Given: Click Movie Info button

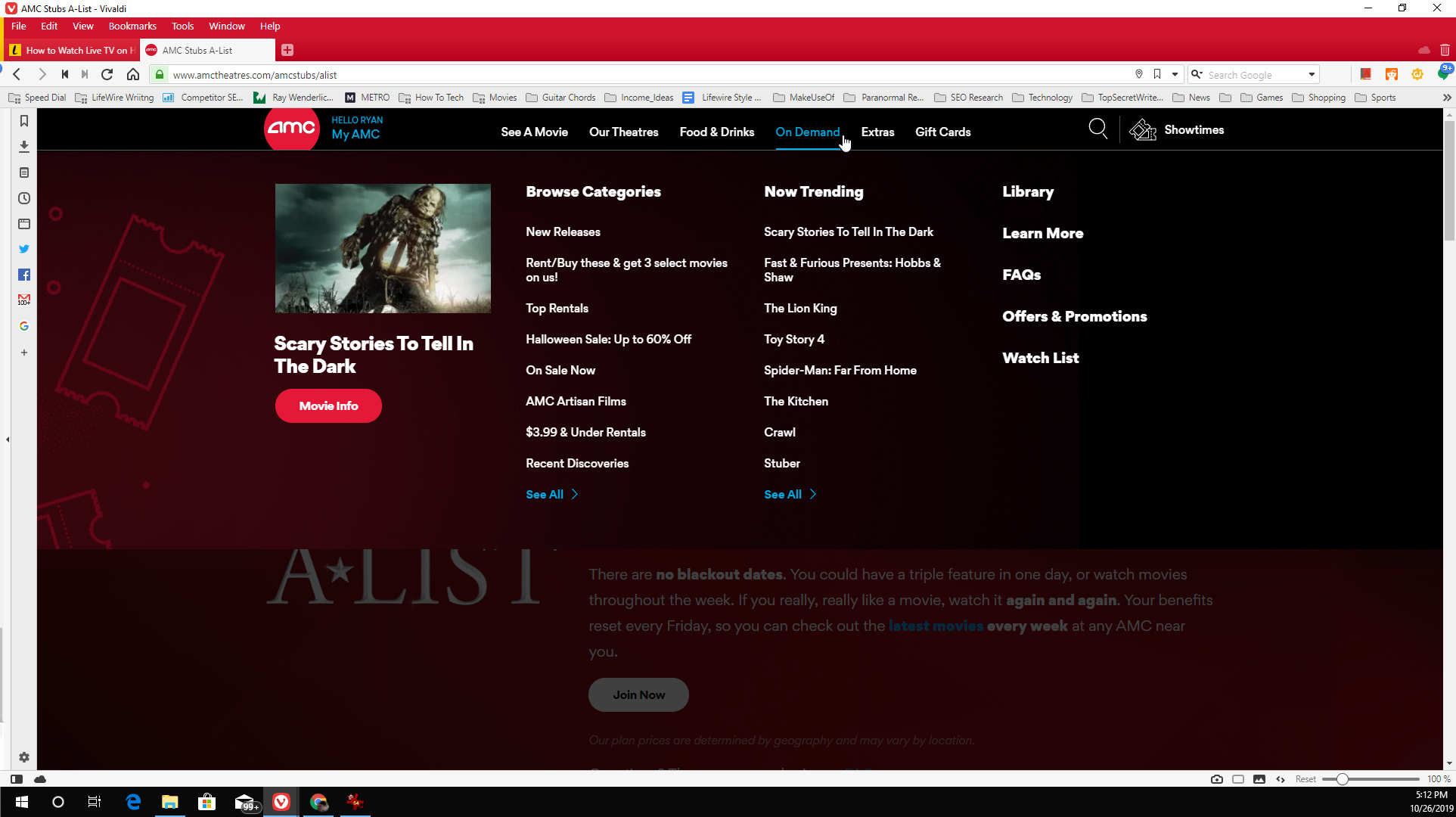Looking at the screenshot, I should tap(328, 406).
